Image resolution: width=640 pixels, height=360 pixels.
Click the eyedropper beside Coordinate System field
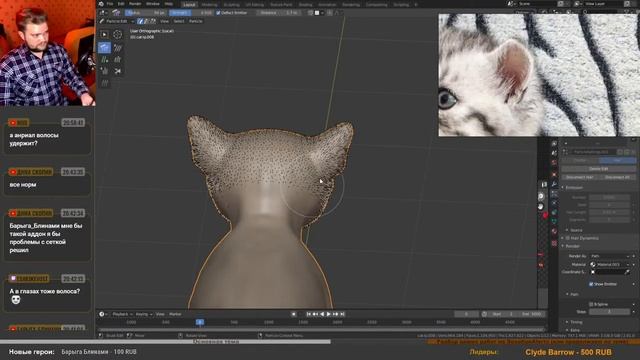click(x=627, y=272)
